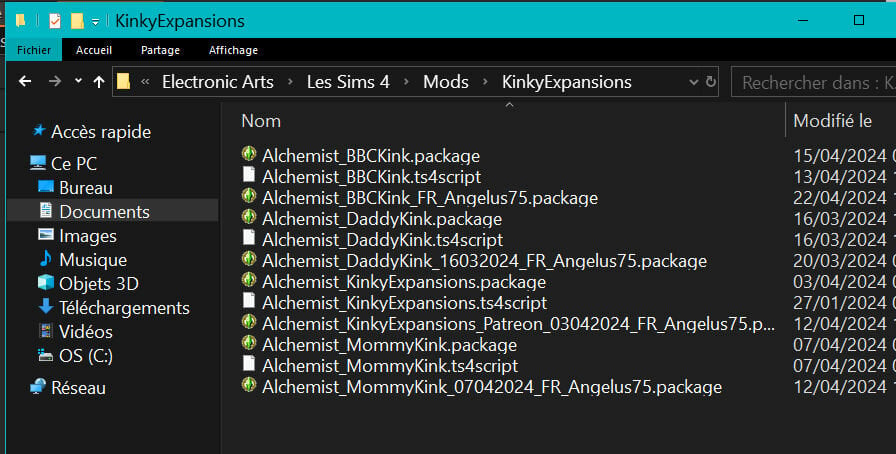Open Vidéos folder in sidebar

[86, 332]
